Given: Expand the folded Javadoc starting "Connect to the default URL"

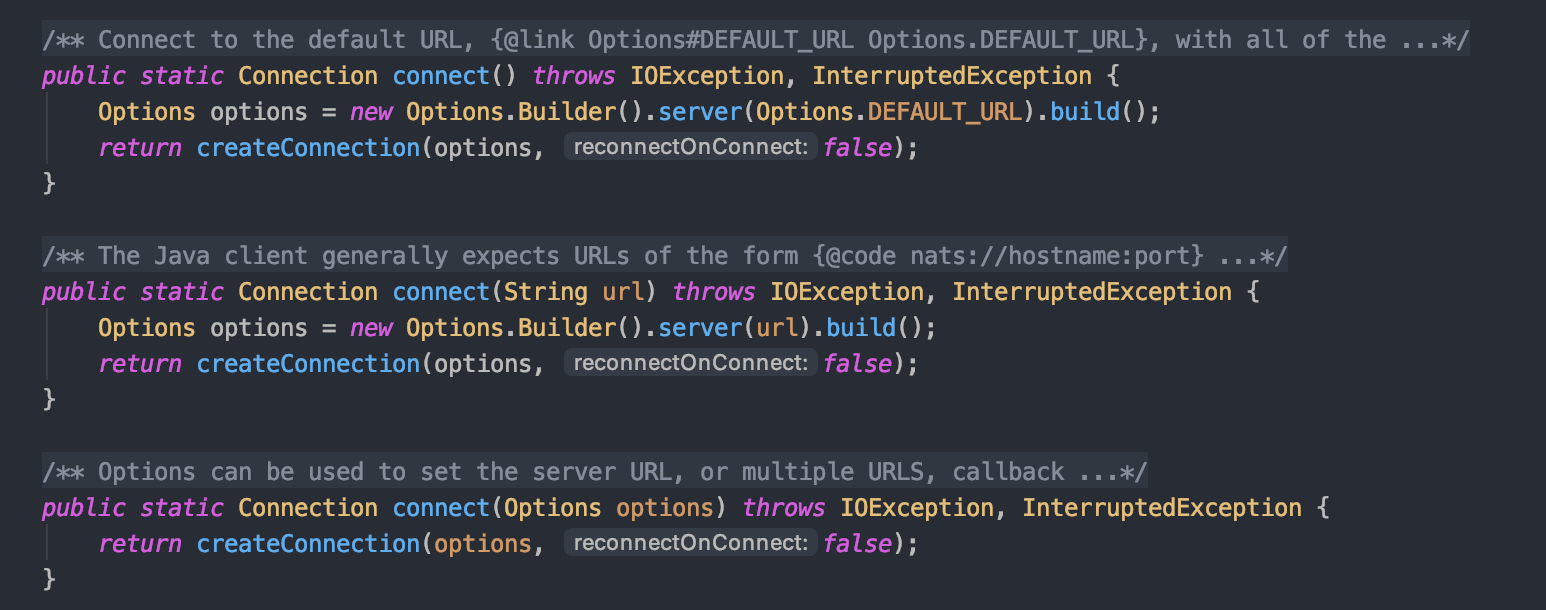Looking at the screenshot, I should [755, 40].
